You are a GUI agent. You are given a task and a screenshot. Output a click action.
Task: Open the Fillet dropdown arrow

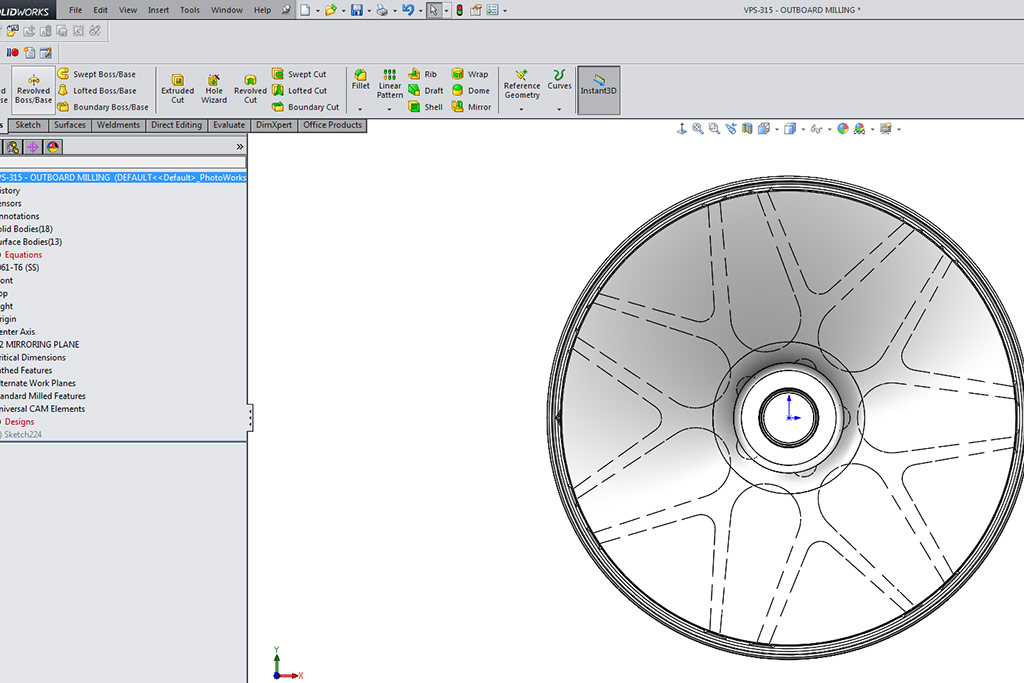tap(360, 108)
